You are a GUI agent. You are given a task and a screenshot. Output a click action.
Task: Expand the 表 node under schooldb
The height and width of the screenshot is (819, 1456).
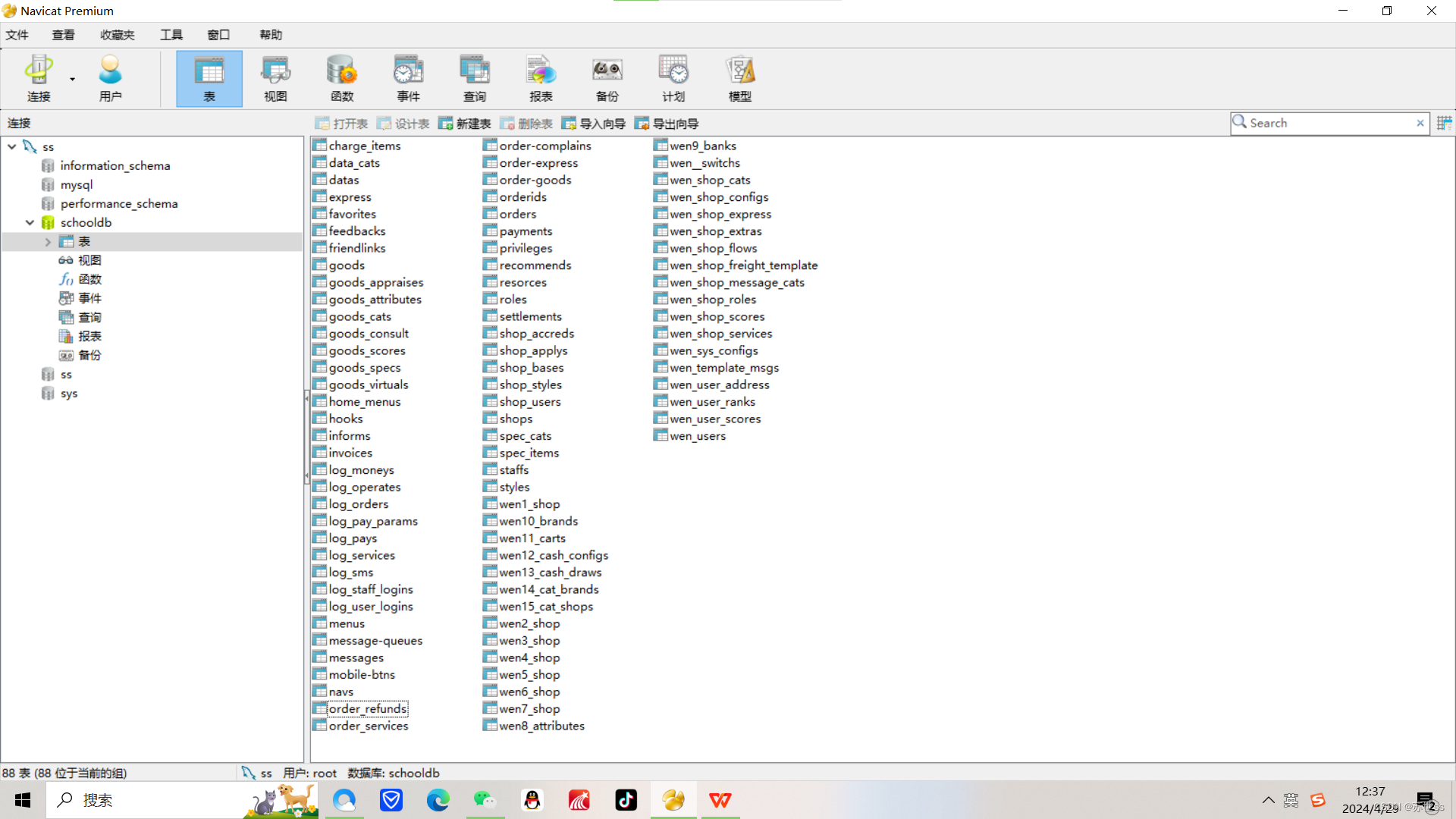[48, 242]
